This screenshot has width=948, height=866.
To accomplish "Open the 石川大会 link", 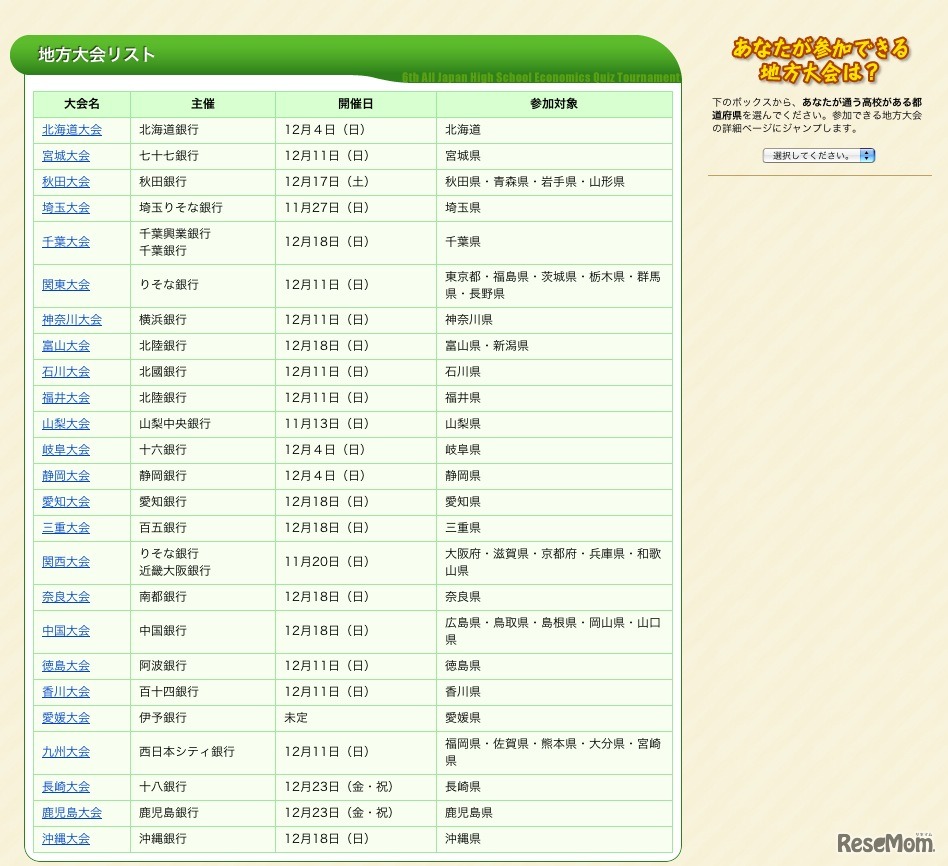I will (66, 372).
